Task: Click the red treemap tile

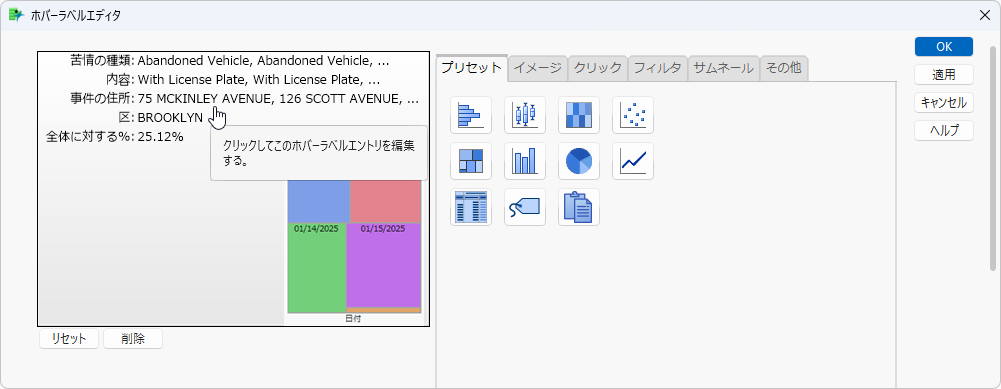Action: tap(386, 201)
